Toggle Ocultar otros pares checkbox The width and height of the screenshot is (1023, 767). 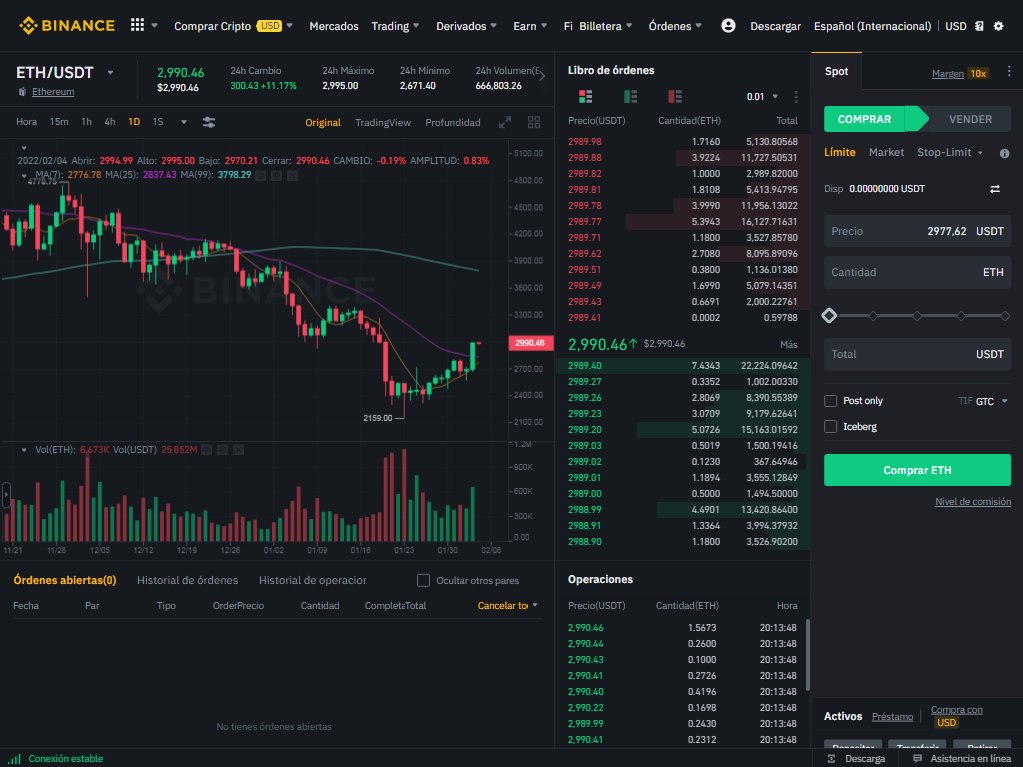coord(424,580)
